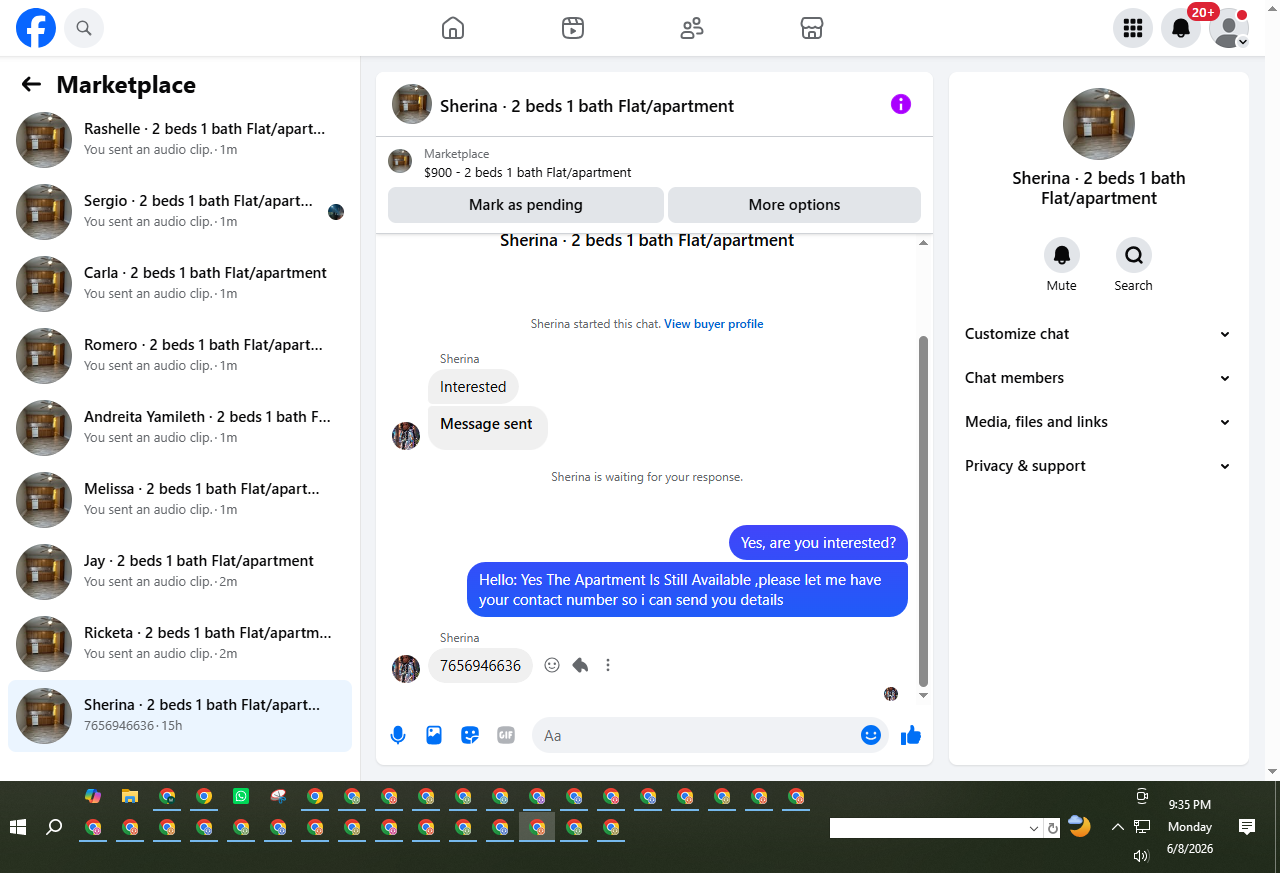Open File Explorer from the taskbar
1280x873 pixels.
coord(130,797)
